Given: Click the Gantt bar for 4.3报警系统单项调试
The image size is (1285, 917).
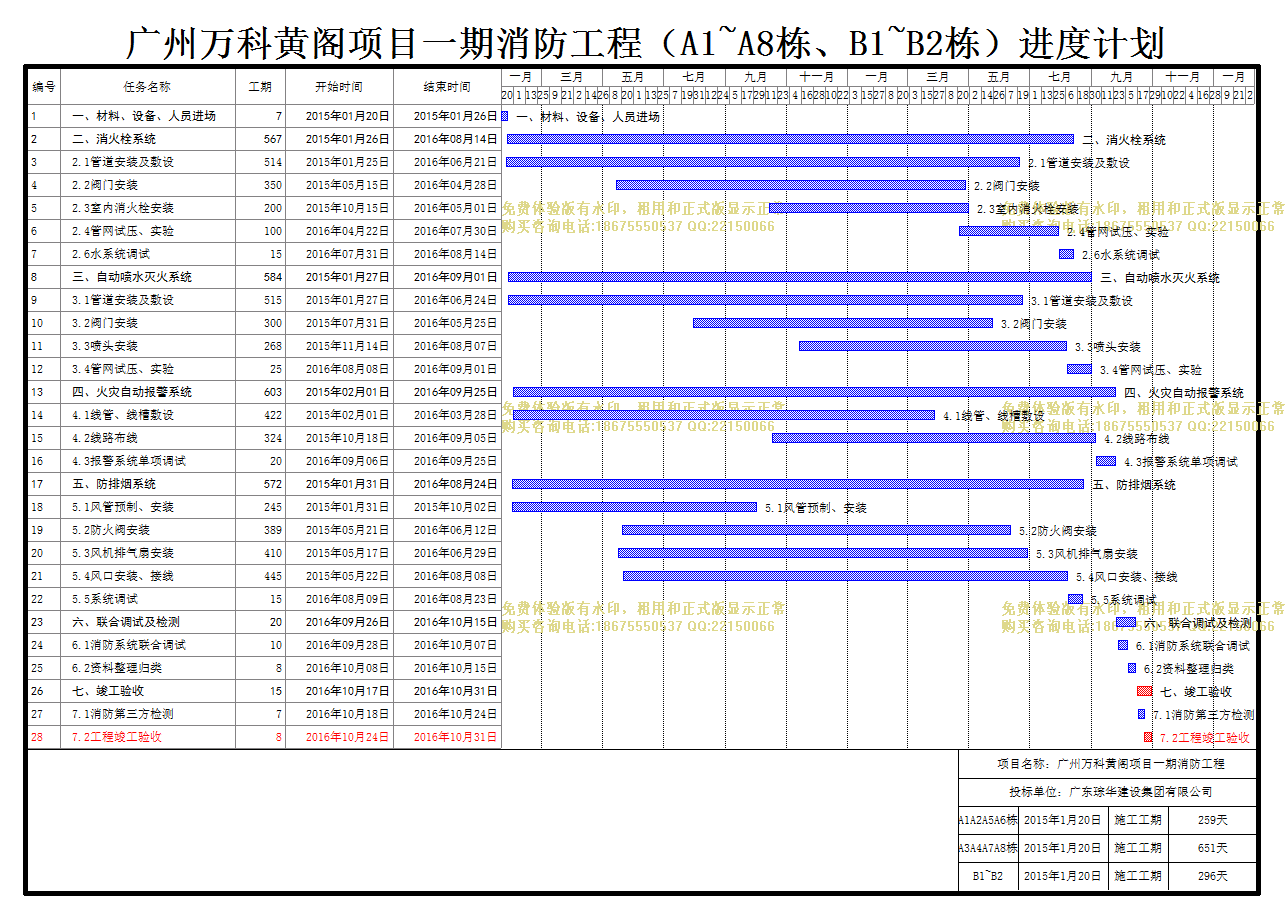Looking at the screenshot, I should (1106, 461).
